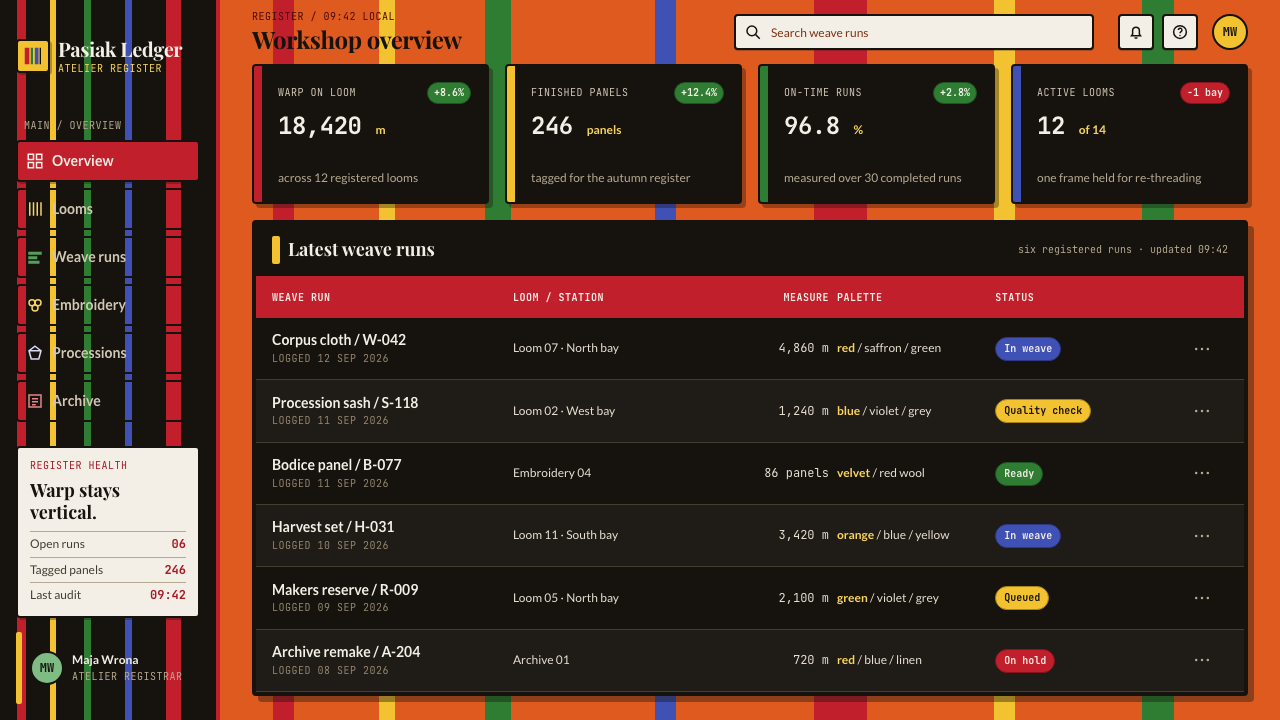Open the Archive section

(x=108, y=401)
